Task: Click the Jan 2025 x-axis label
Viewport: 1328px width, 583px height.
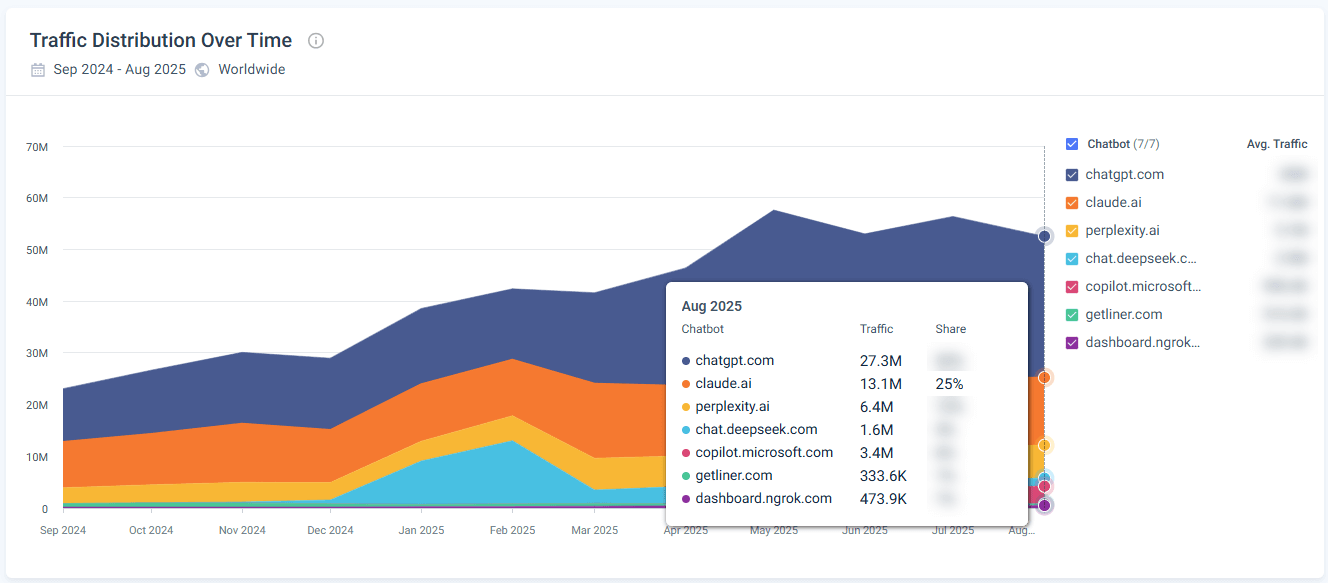Action: point(421,531)
